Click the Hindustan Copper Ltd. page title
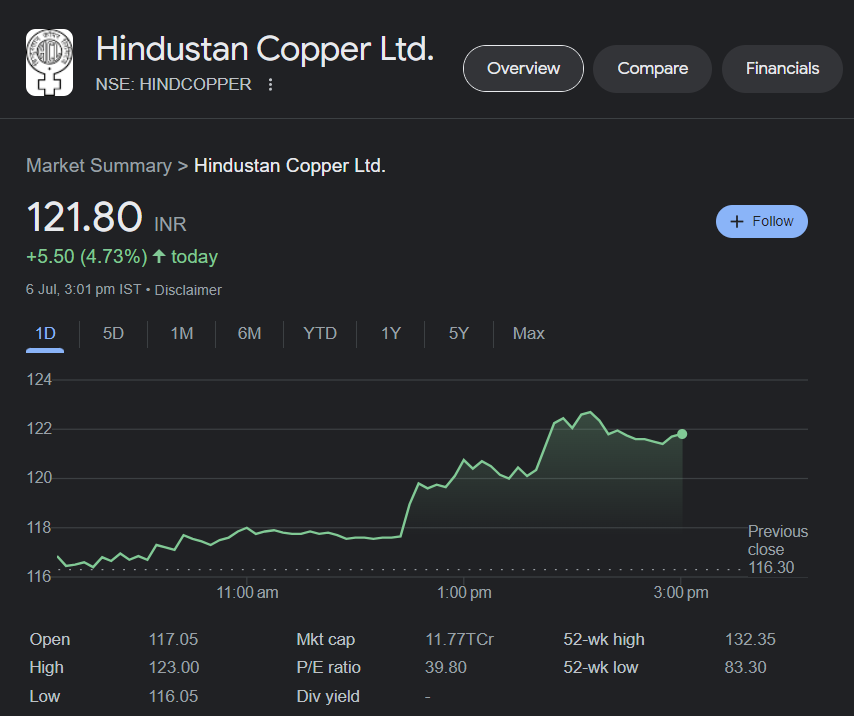This screenshot has width=854, height=716. (x=265, y=49)
